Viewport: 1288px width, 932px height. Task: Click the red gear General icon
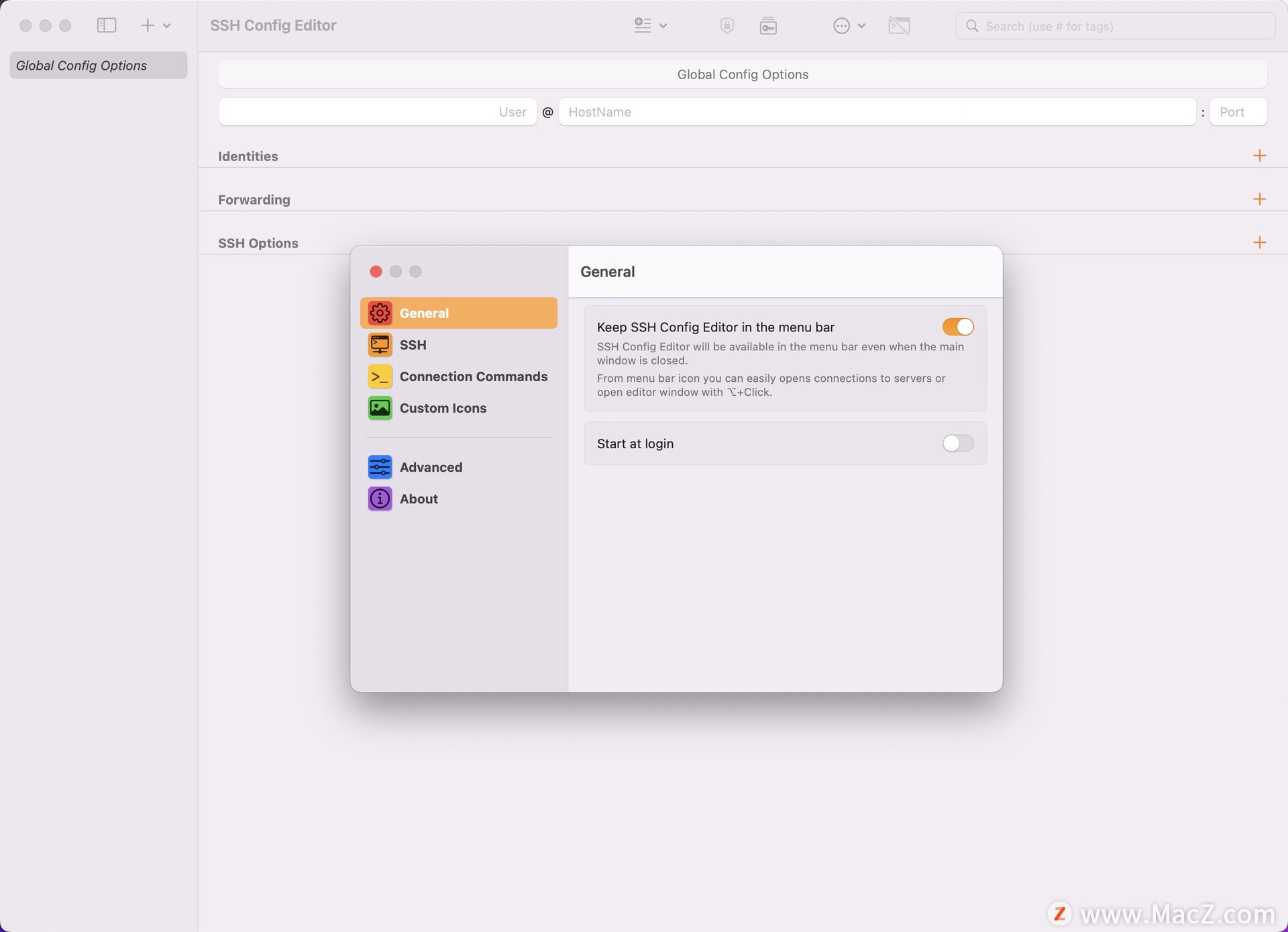(x=380, y=313)
